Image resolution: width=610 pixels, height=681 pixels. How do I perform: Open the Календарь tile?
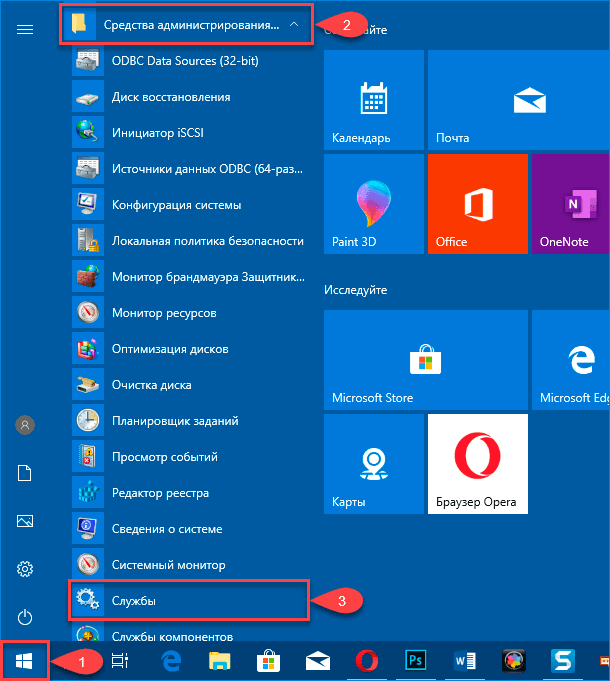coord(374,100)
